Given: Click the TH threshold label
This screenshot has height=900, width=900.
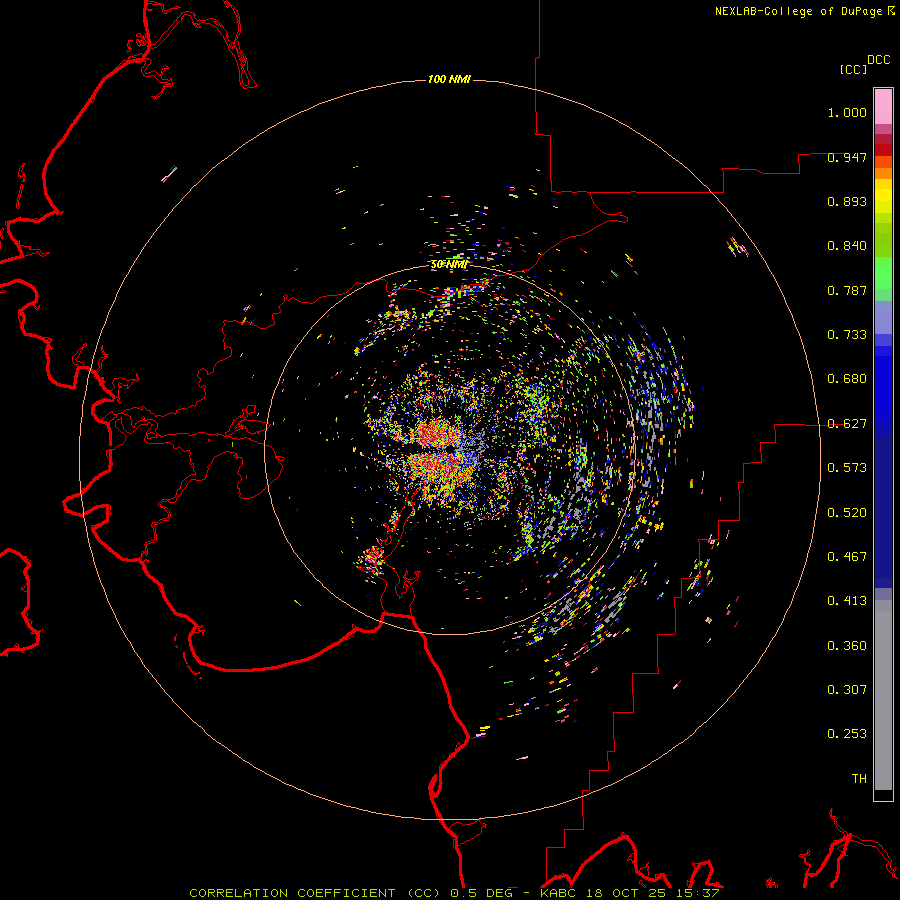Looking at the screenshot, I should pos(859,779).
